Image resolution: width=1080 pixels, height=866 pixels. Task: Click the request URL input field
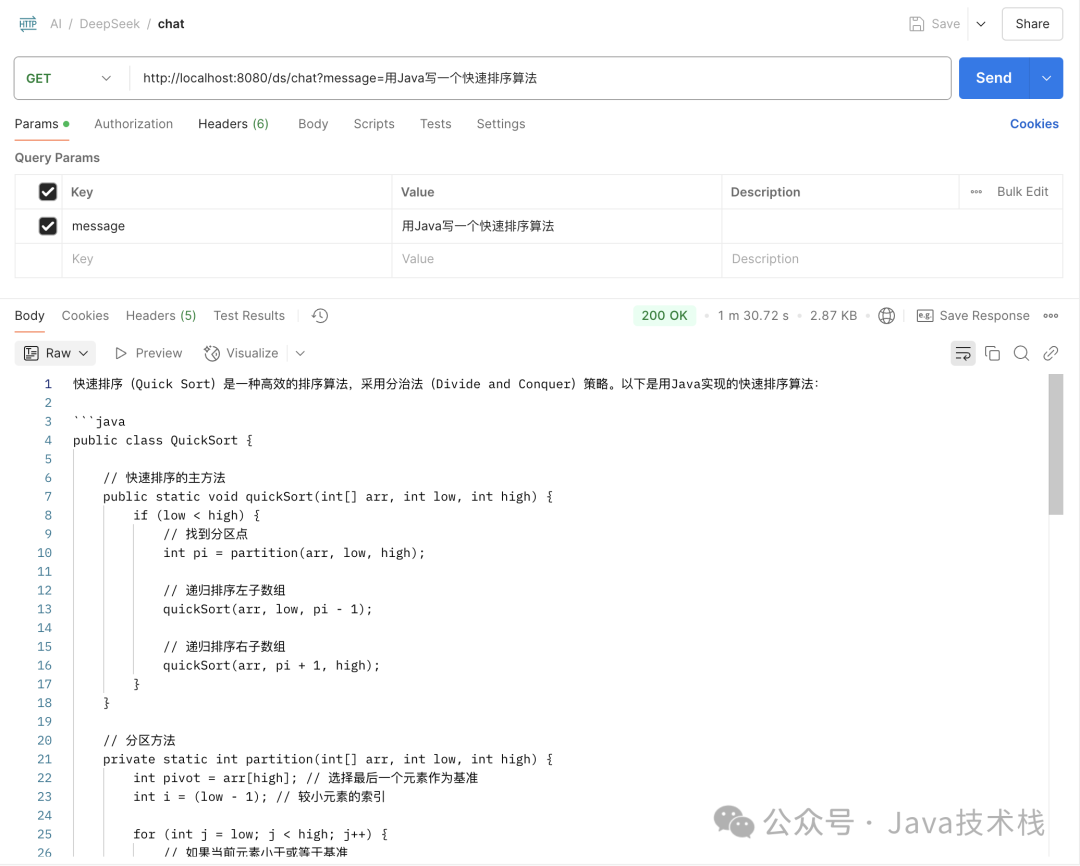539,79
